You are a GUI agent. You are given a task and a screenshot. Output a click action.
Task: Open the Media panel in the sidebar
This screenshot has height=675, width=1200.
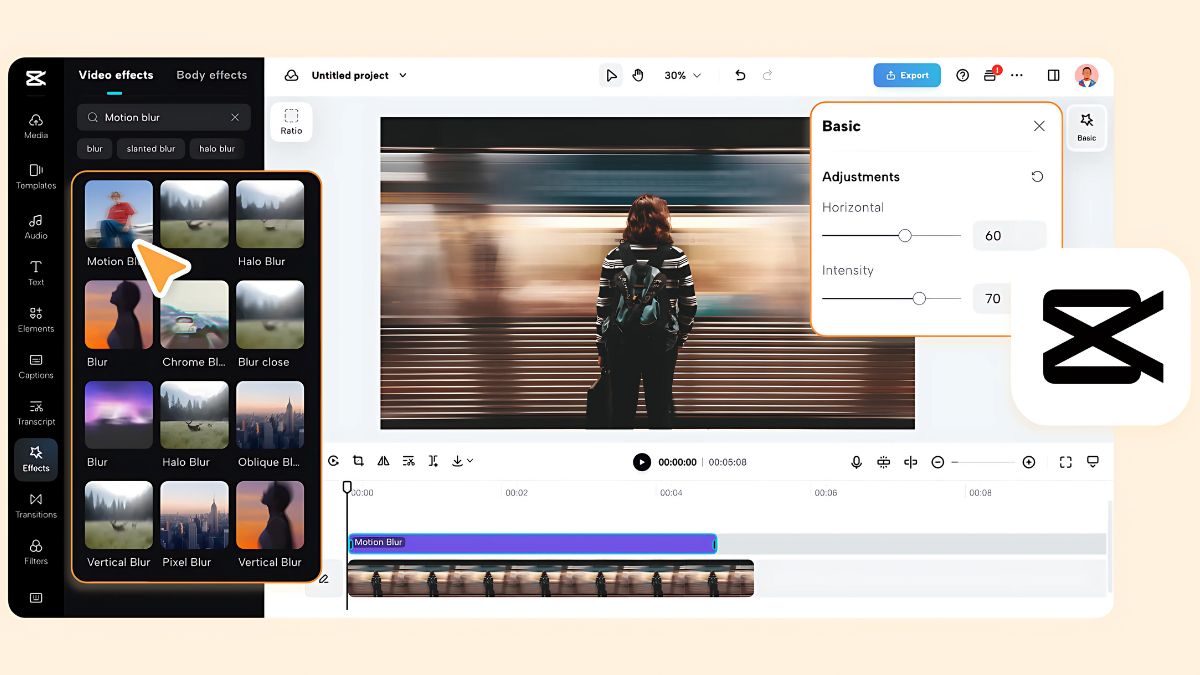click(x=35, y=122)
